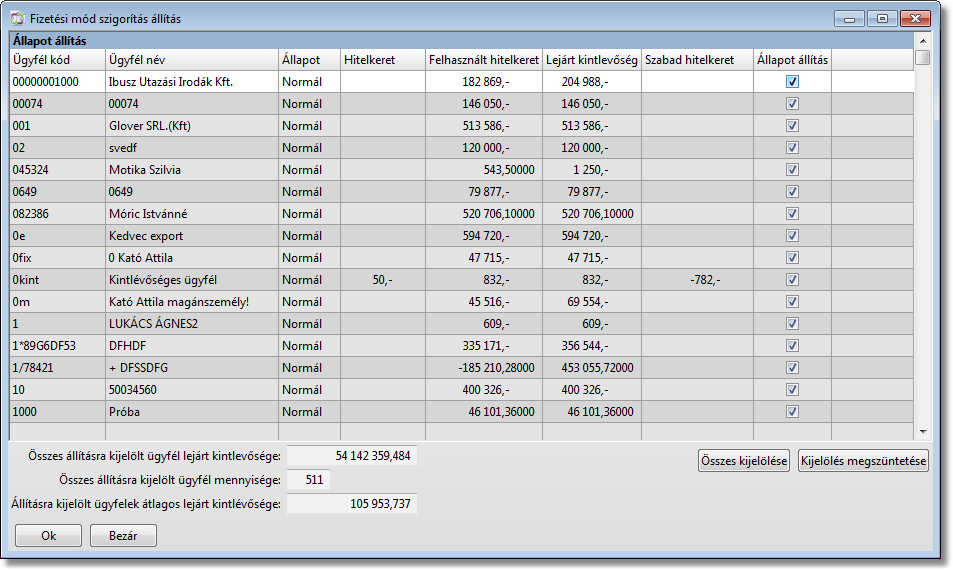The height and width of the screenshot is (571, 953).
Task: Click the Bezár button
Action: [123, 536]
